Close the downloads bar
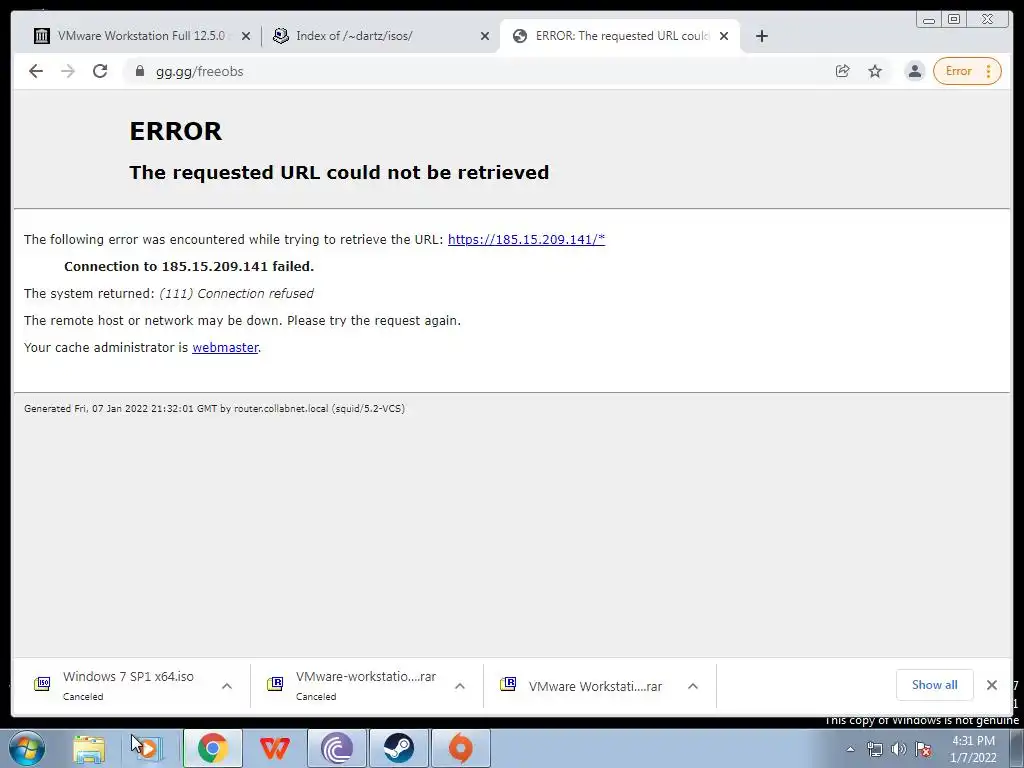Image resolution: width=1024 pixels, height=768 pixels. point(991,684)
